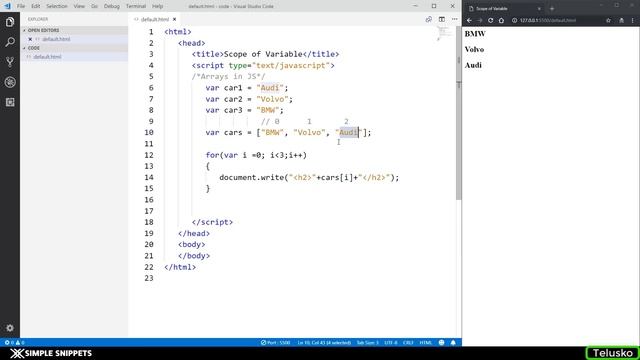Click the open changes editor icon
The width and height of the screenshot is (640, 360).
coord(429,19)
